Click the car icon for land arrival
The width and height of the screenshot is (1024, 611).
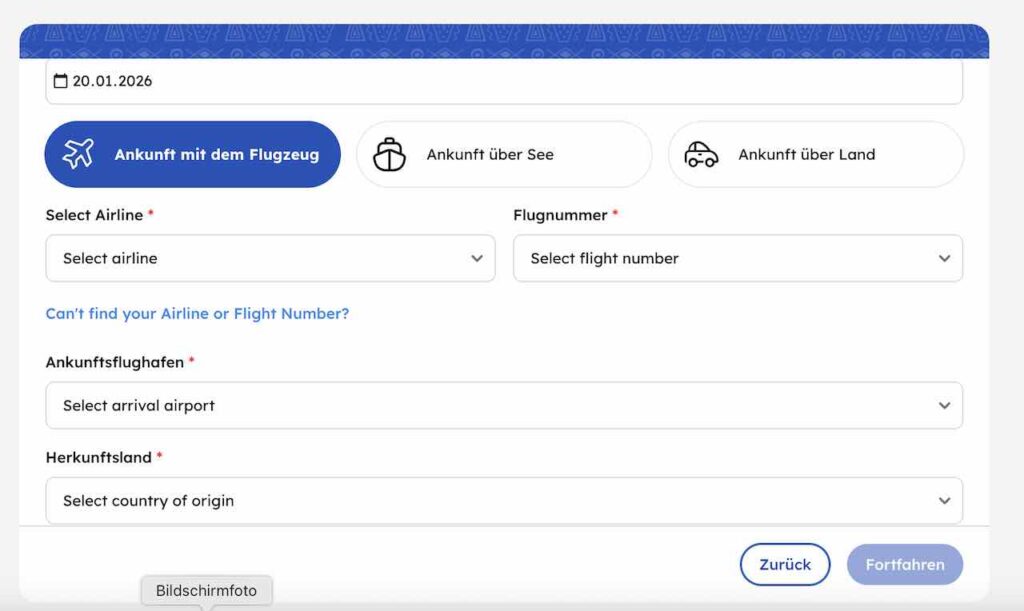701,154
